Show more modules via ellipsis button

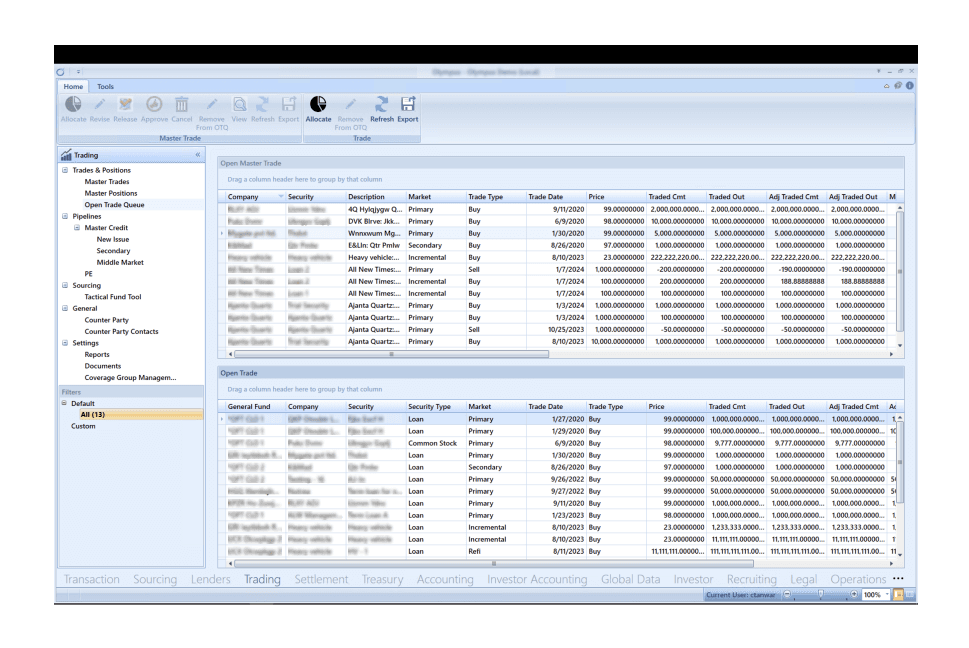click(898, 578)
